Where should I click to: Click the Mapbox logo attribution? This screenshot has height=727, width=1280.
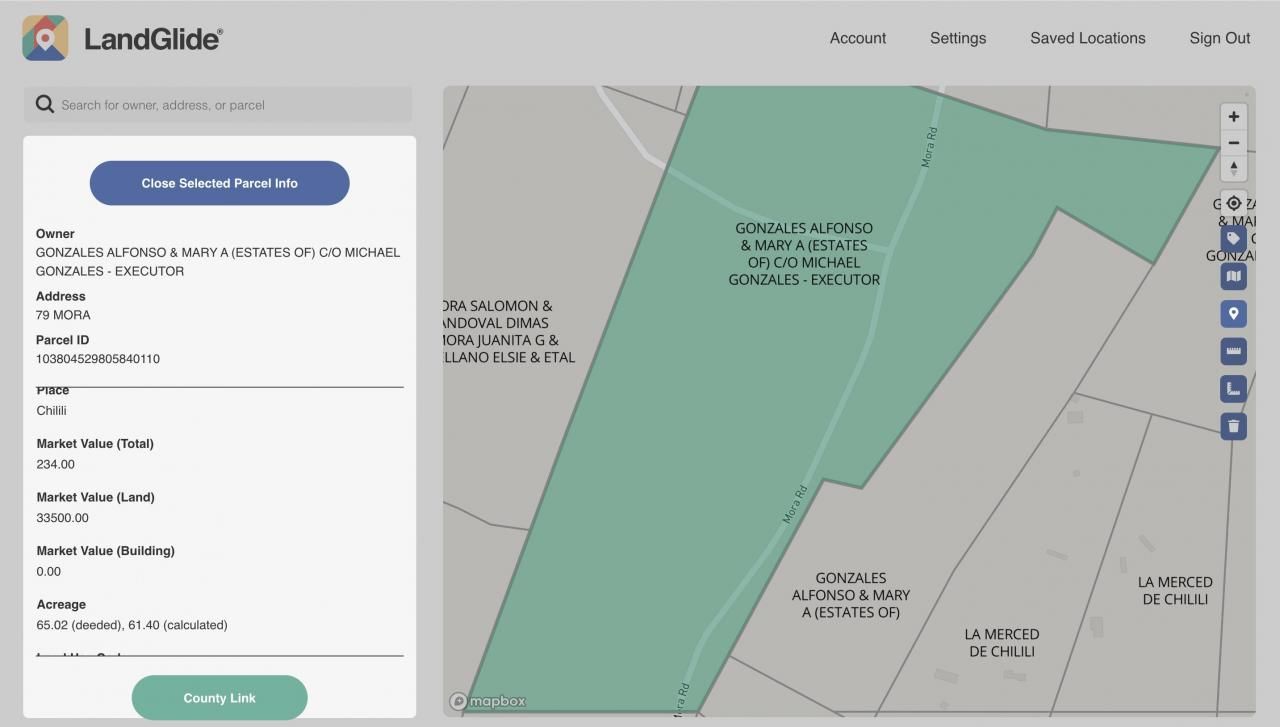[487, 701]
